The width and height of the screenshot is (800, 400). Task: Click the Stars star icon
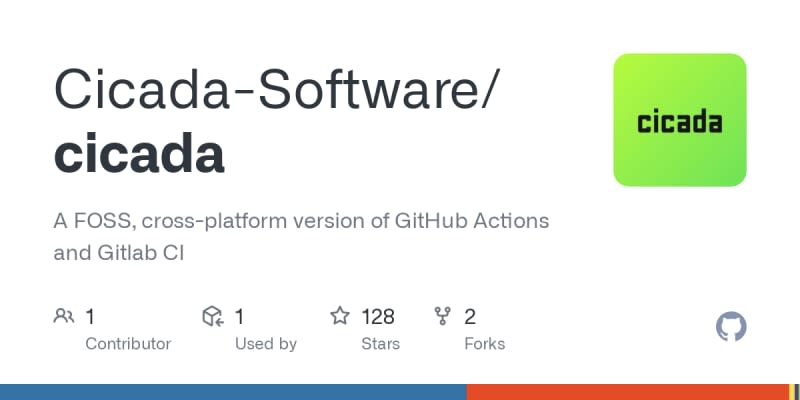click(340, 317)
